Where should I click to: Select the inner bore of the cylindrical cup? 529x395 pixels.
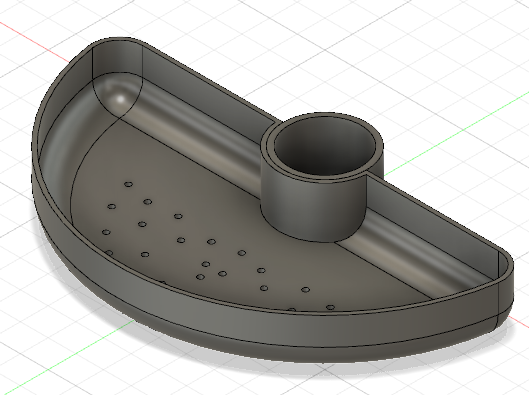coord(324,148)
